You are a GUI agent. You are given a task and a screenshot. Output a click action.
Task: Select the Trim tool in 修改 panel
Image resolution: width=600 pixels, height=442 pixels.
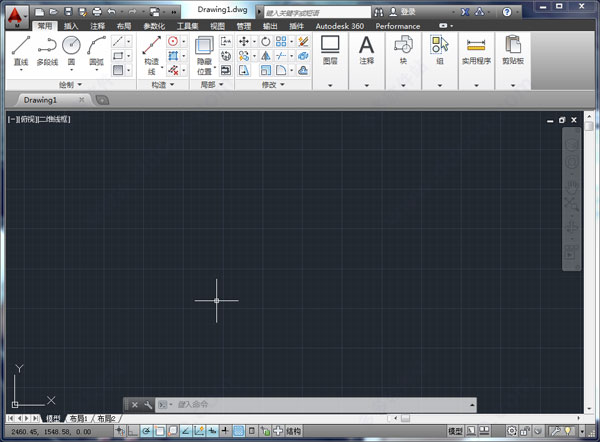coord(281,56)
